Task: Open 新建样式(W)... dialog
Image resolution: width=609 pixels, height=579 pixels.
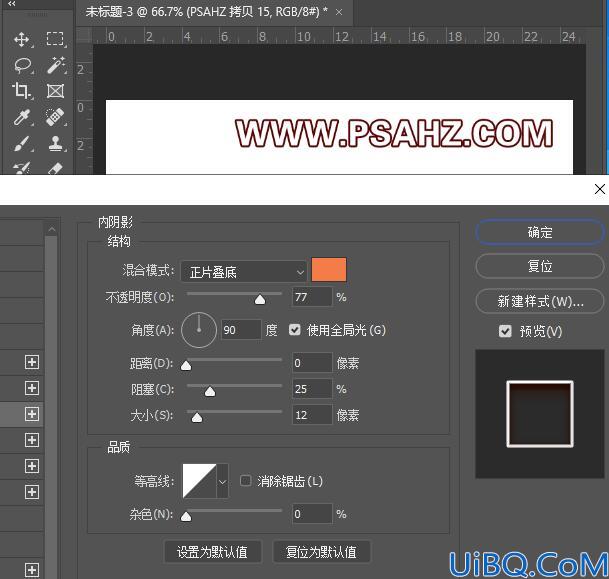Action: point(540,301)
